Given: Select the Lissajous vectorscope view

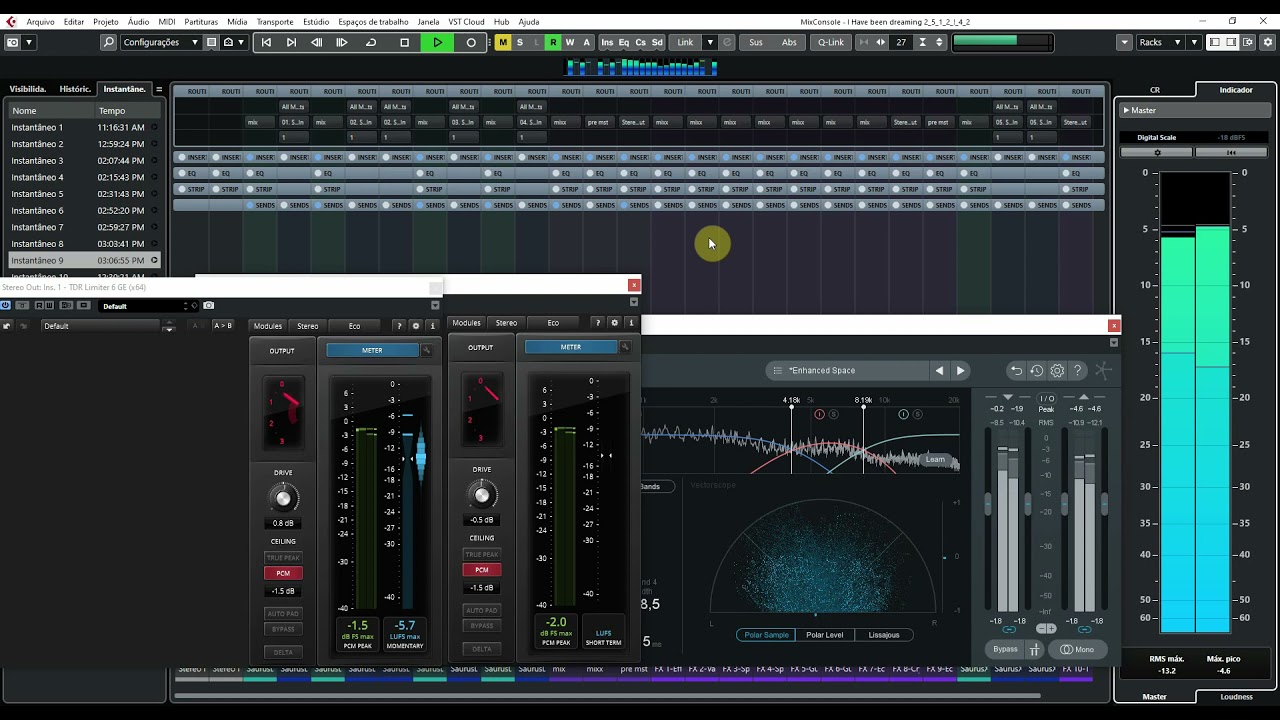Looking at the screenshot, I should click(883, 635).
